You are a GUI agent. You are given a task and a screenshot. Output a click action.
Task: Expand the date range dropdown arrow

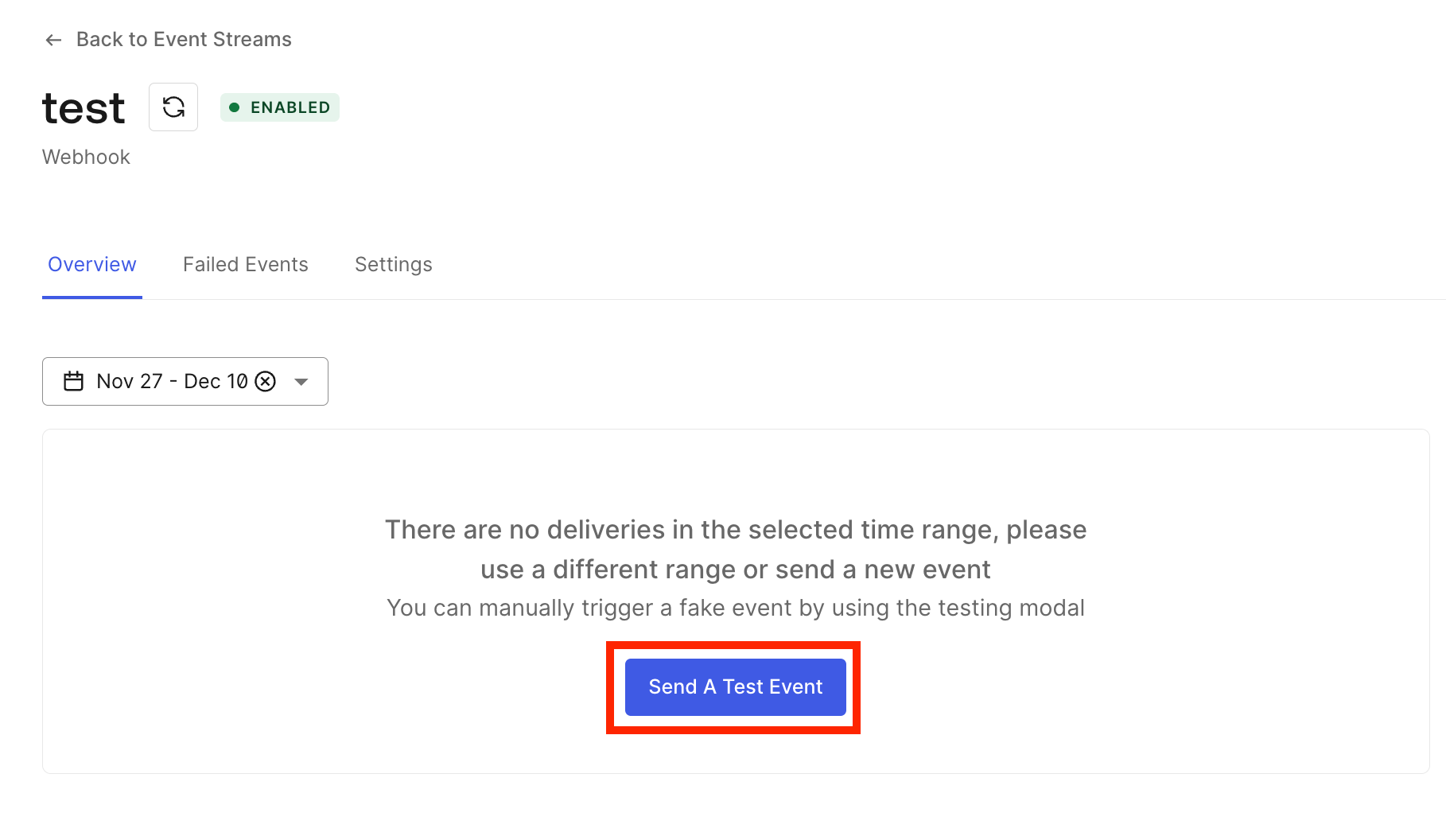(x=301, y=382)
